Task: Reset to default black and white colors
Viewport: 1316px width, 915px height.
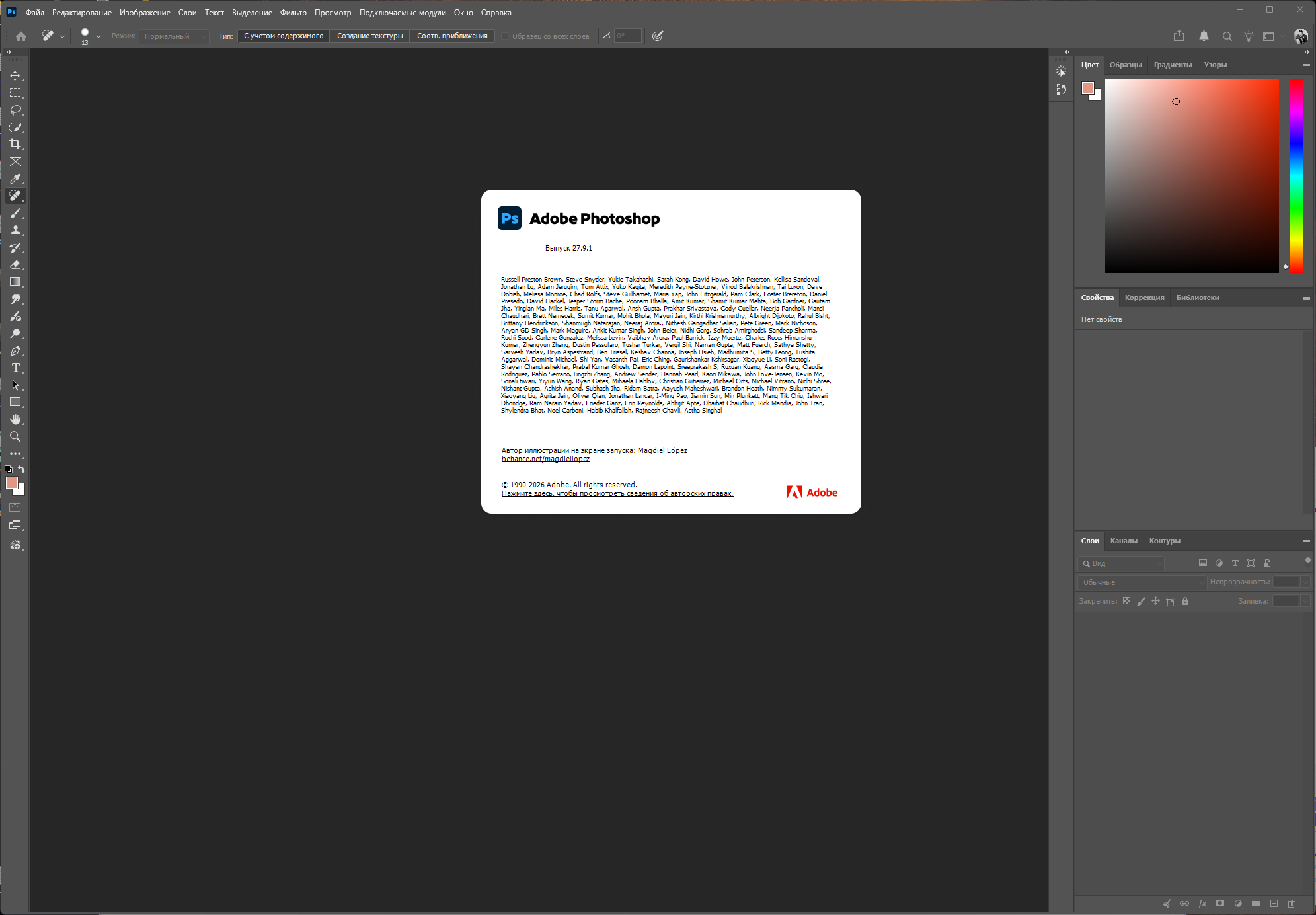Action: pyautogui.click(x=8, y=469)
